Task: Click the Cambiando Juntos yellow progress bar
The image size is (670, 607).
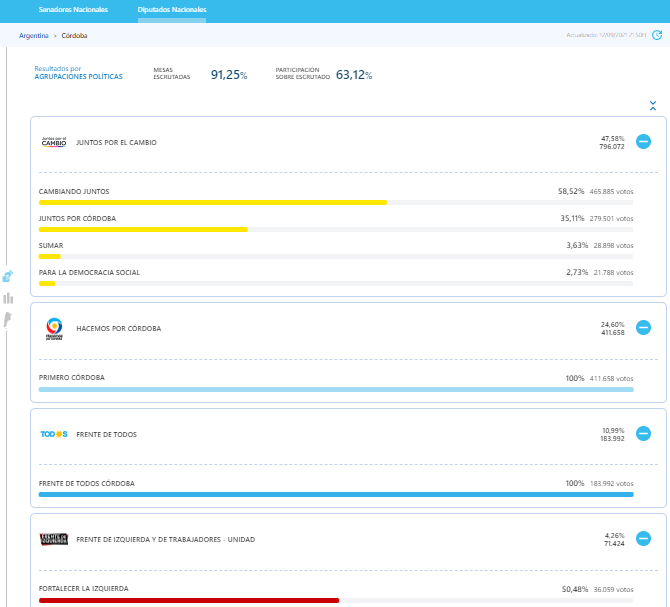Action: pyautogui.click(x=212, y=202)
